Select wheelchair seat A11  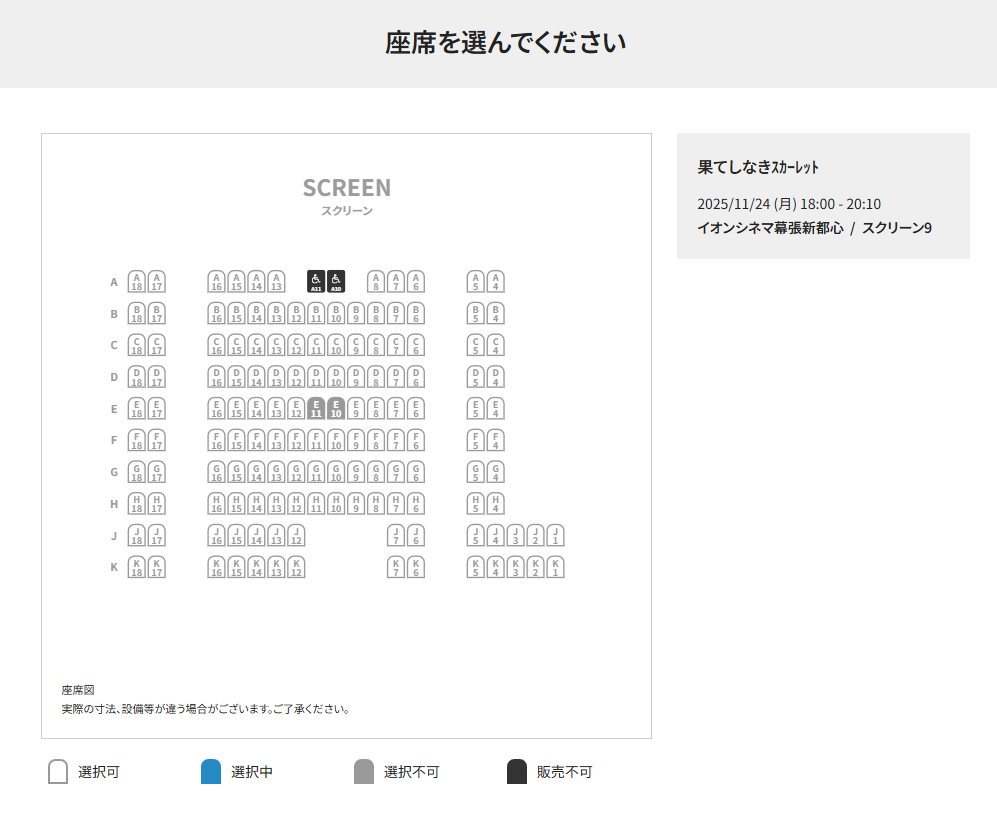[x=316, y=282]
